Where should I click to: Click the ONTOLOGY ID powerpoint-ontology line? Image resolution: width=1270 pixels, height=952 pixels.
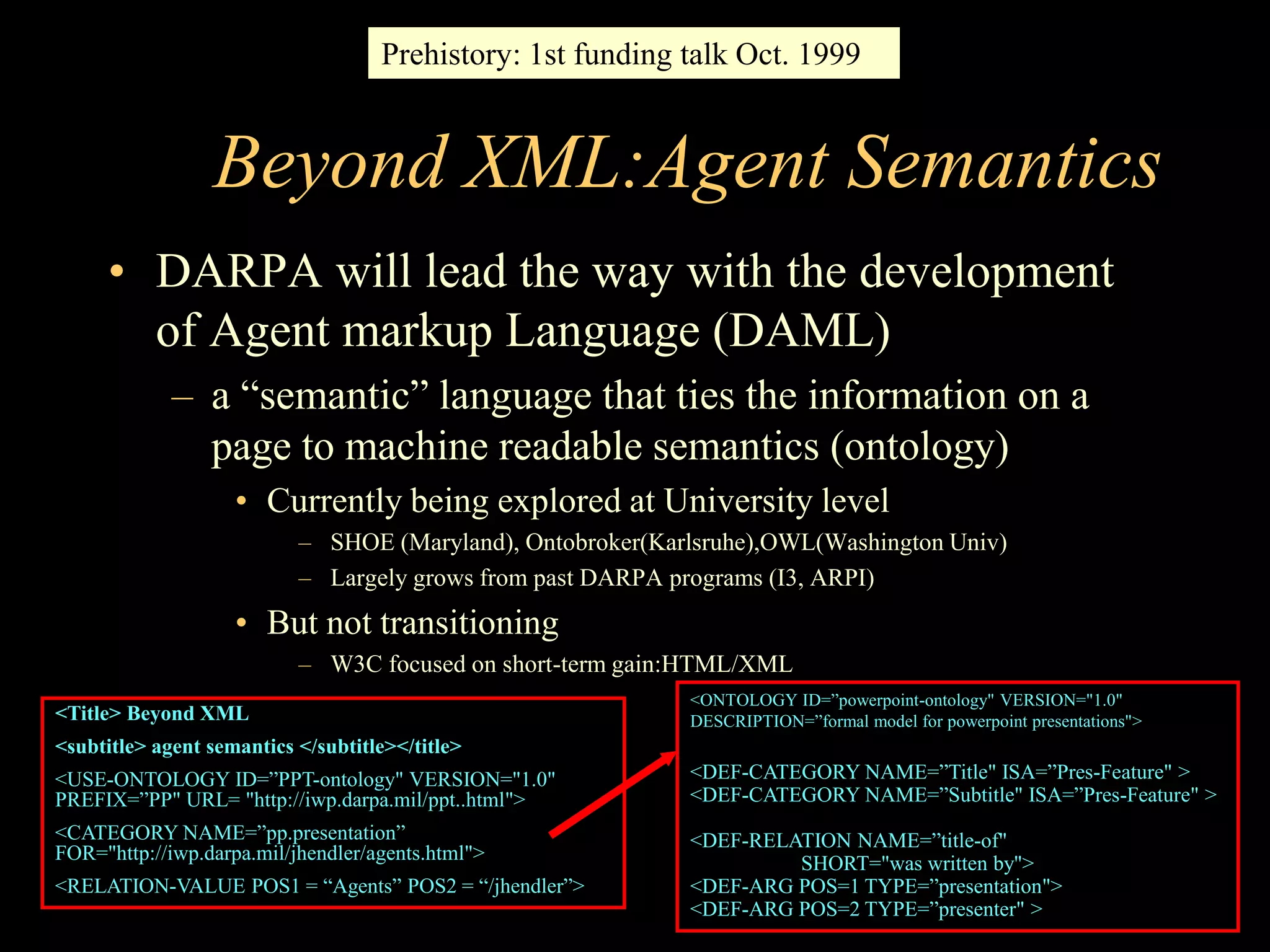pos(906,700)
